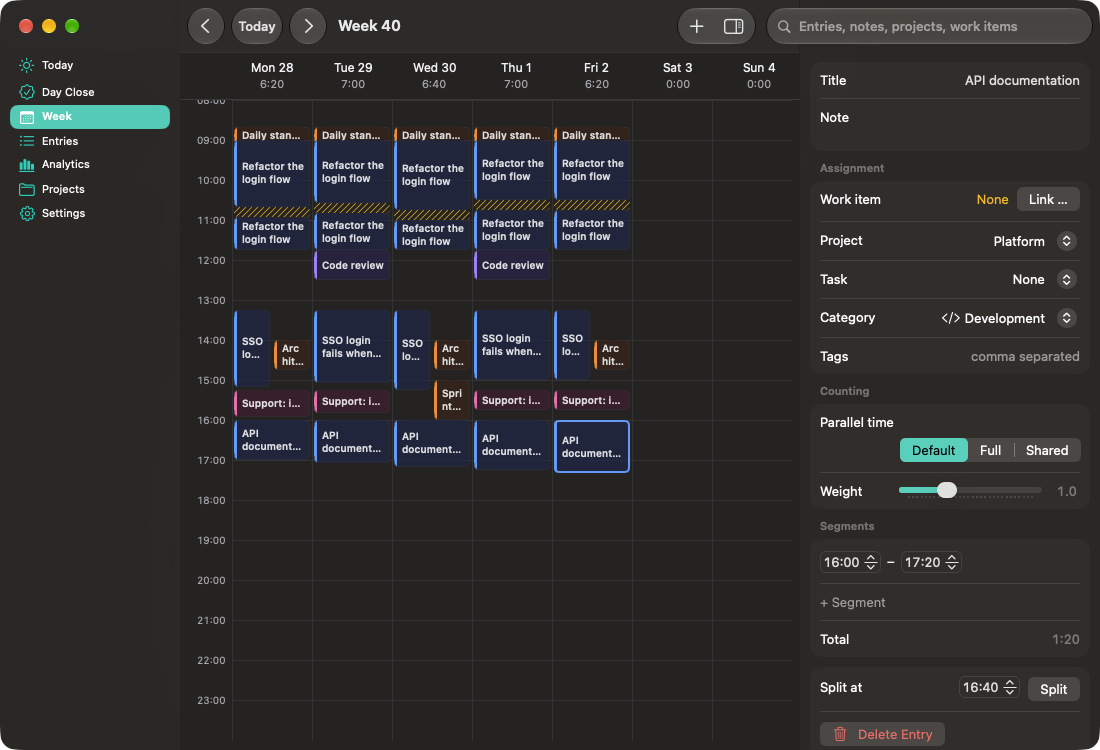Viewport: 1100px width, 750px height.
Task: Open Analytics in the sidebar
Action: (x=90, y=165)
